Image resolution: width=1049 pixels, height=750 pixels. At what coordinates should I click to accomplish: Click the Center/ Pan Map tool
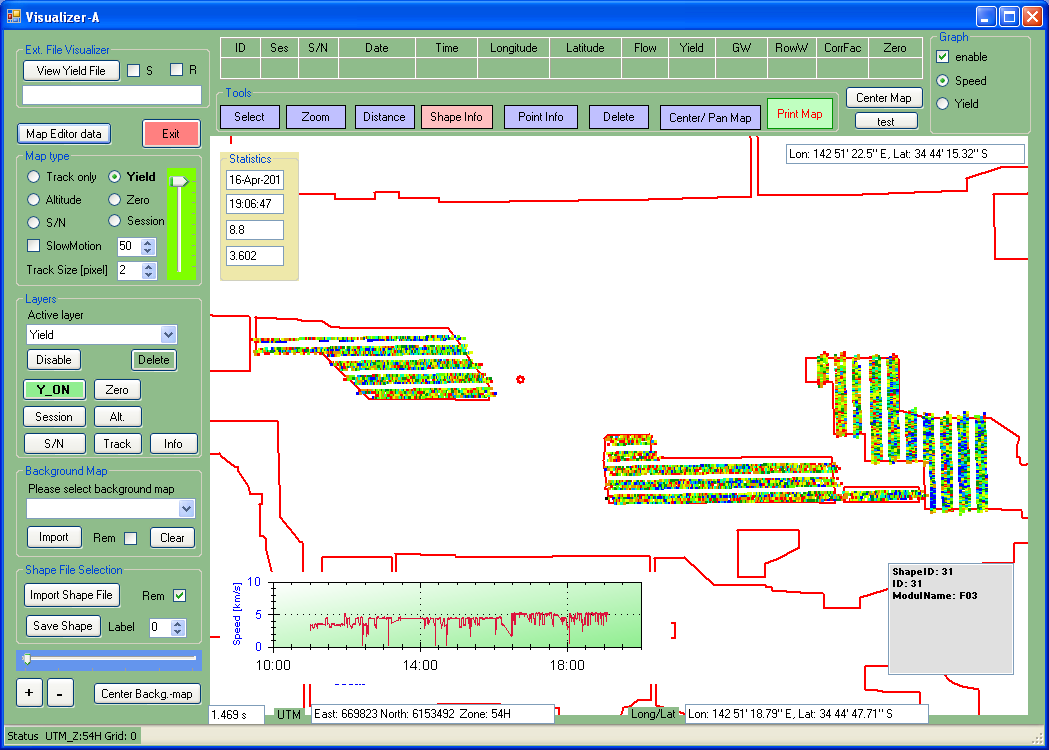click(x=710, y=118)
